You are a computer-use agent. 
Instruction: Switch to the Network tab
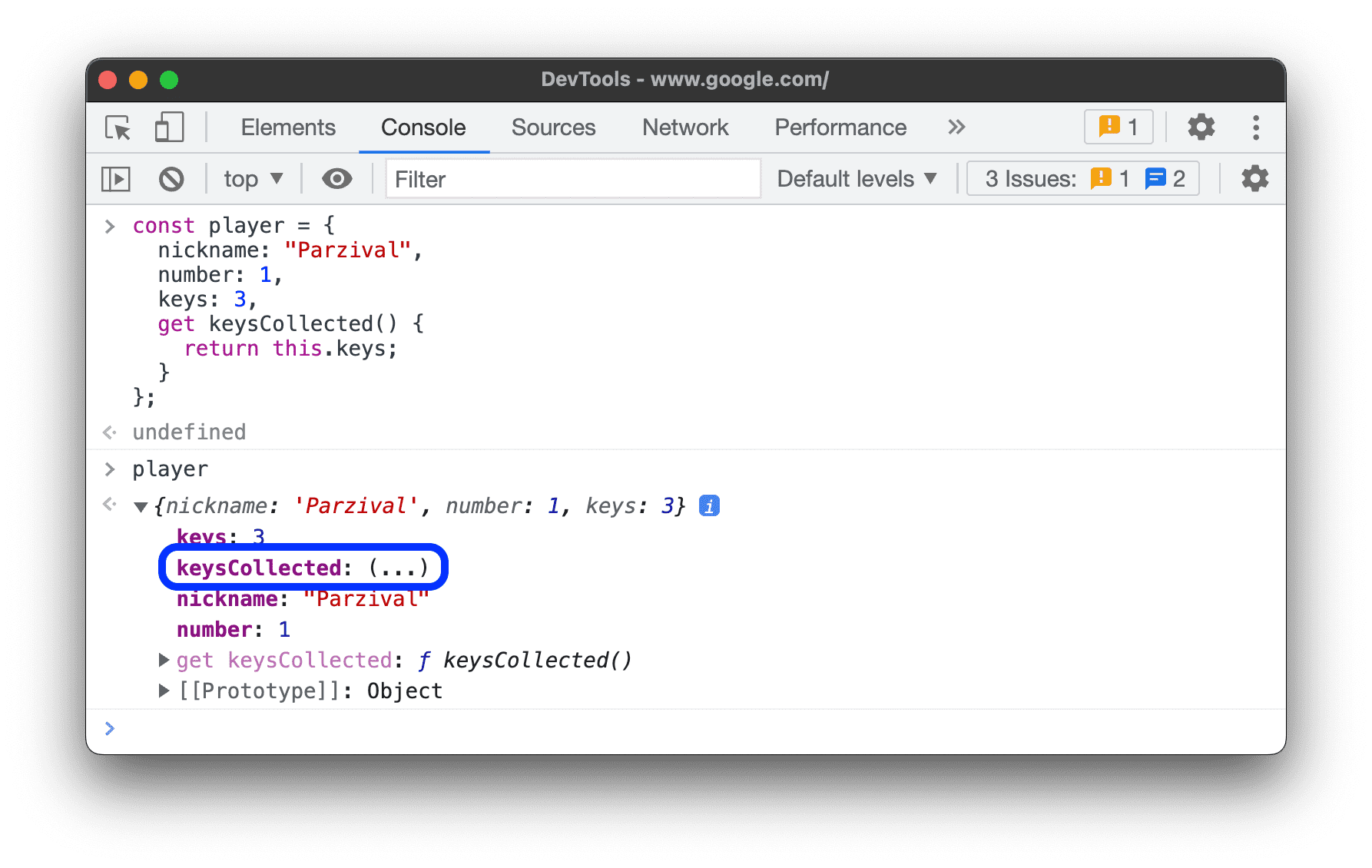click(x=684, y=128)
